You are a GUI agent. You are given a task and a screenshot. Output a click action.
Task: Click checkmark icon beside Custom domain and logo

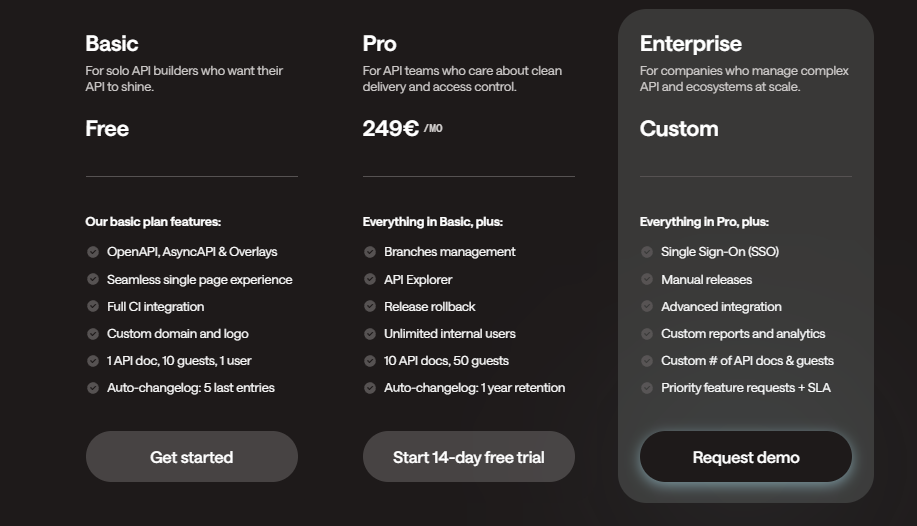(x=93, y=334)
